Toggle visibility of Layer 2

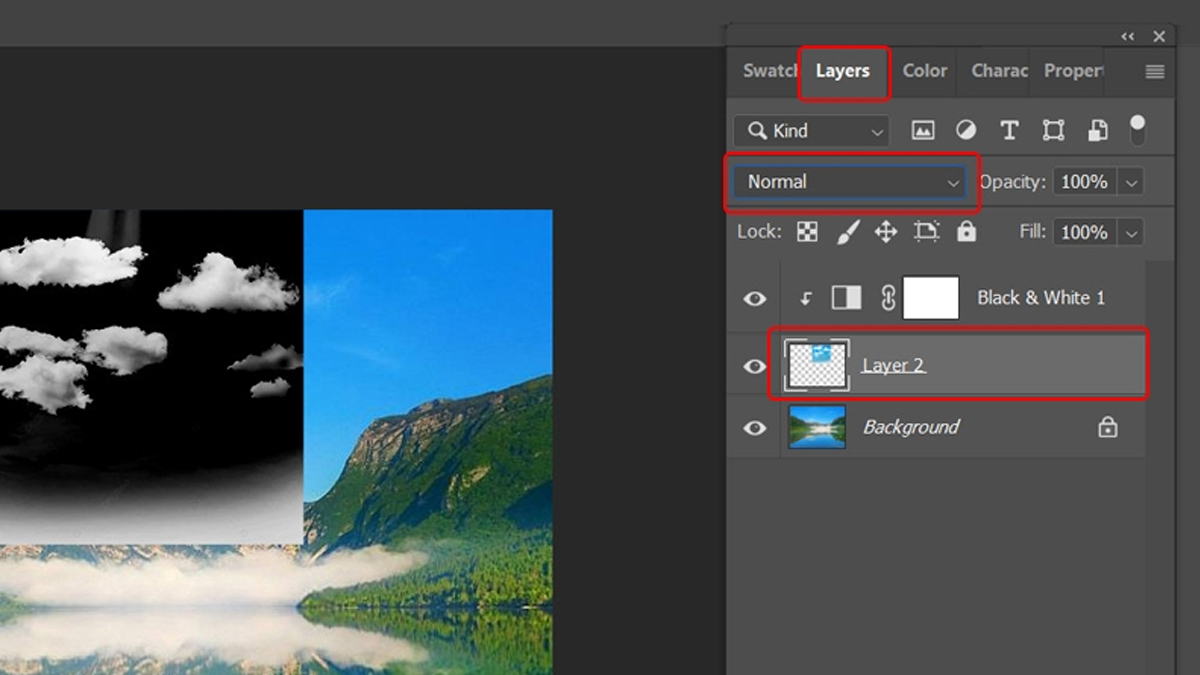tap(755, 367)
